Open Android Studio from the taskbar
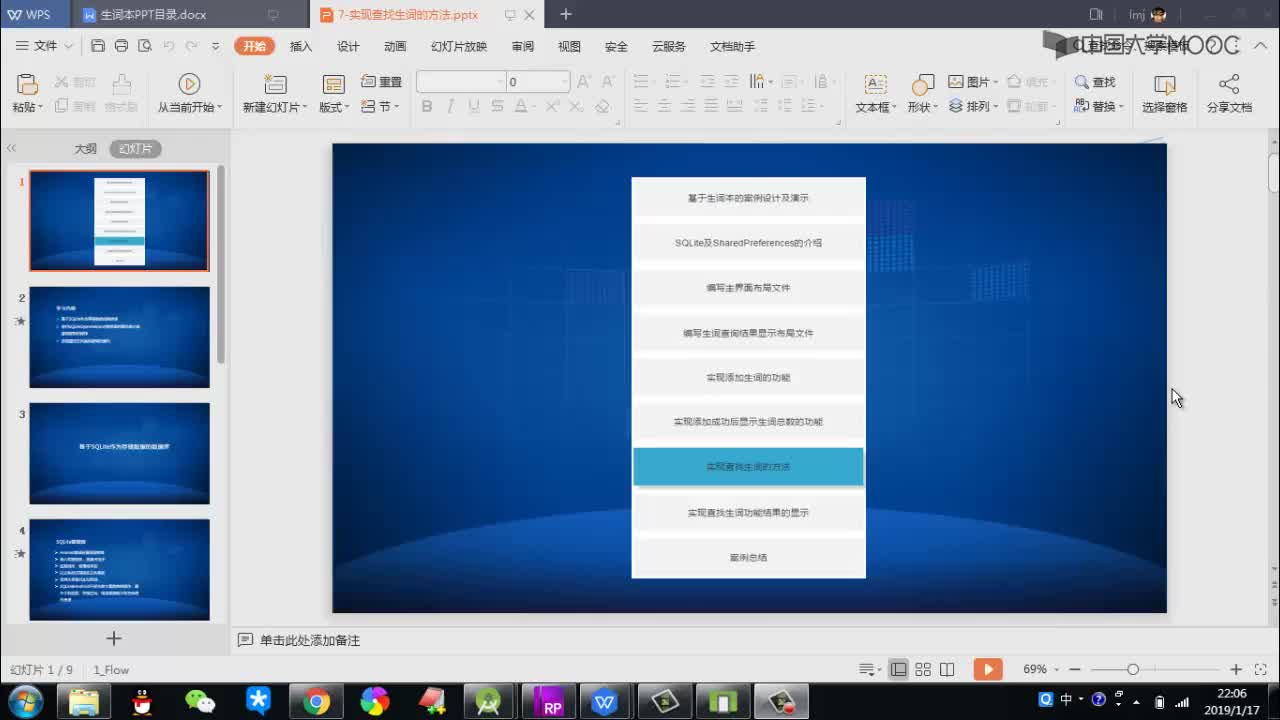 [x=488, y=702]
